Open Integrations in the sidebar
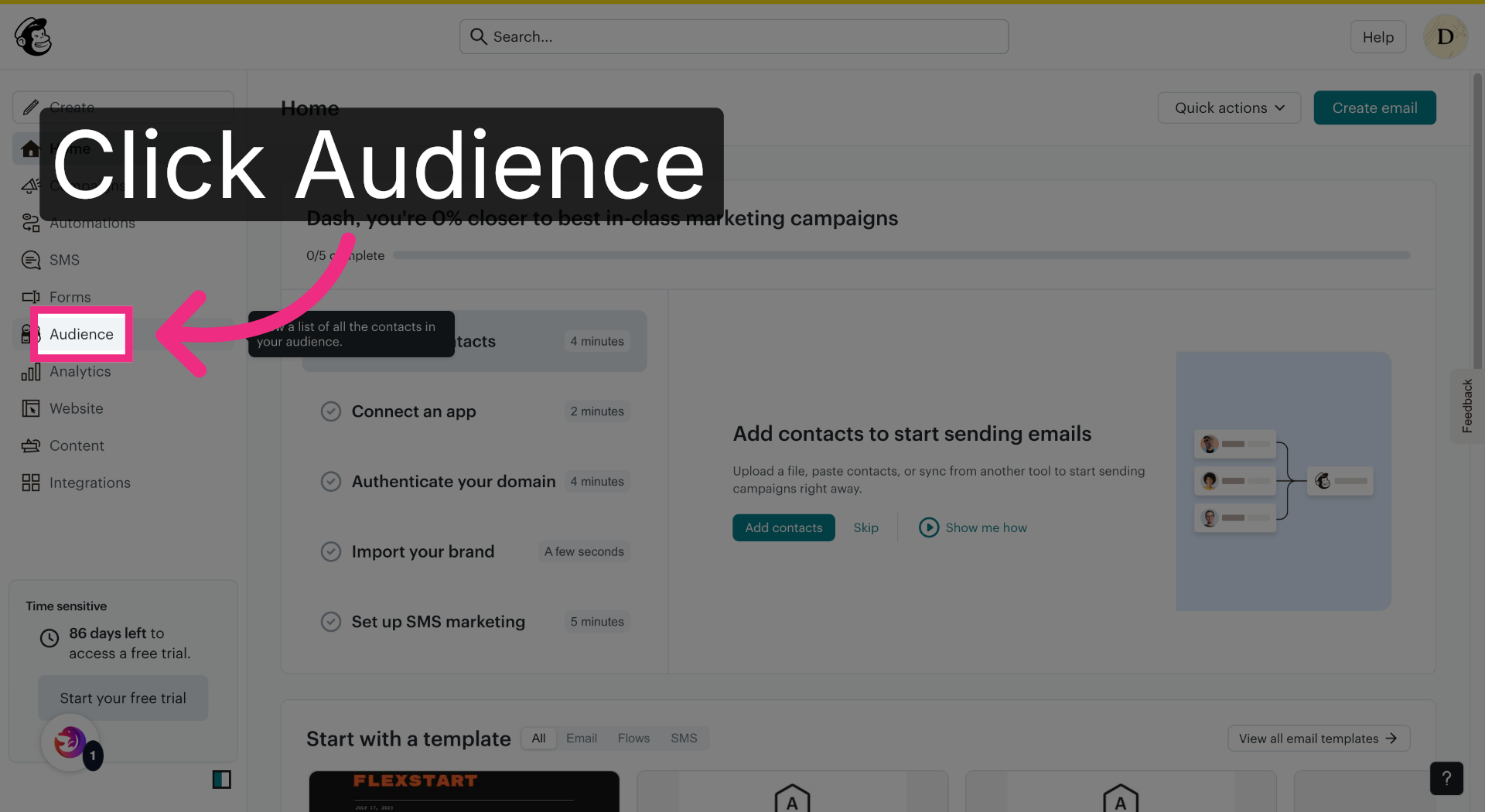The height and width of the screenshot is (812, 1485). click(x=90, y=483)
